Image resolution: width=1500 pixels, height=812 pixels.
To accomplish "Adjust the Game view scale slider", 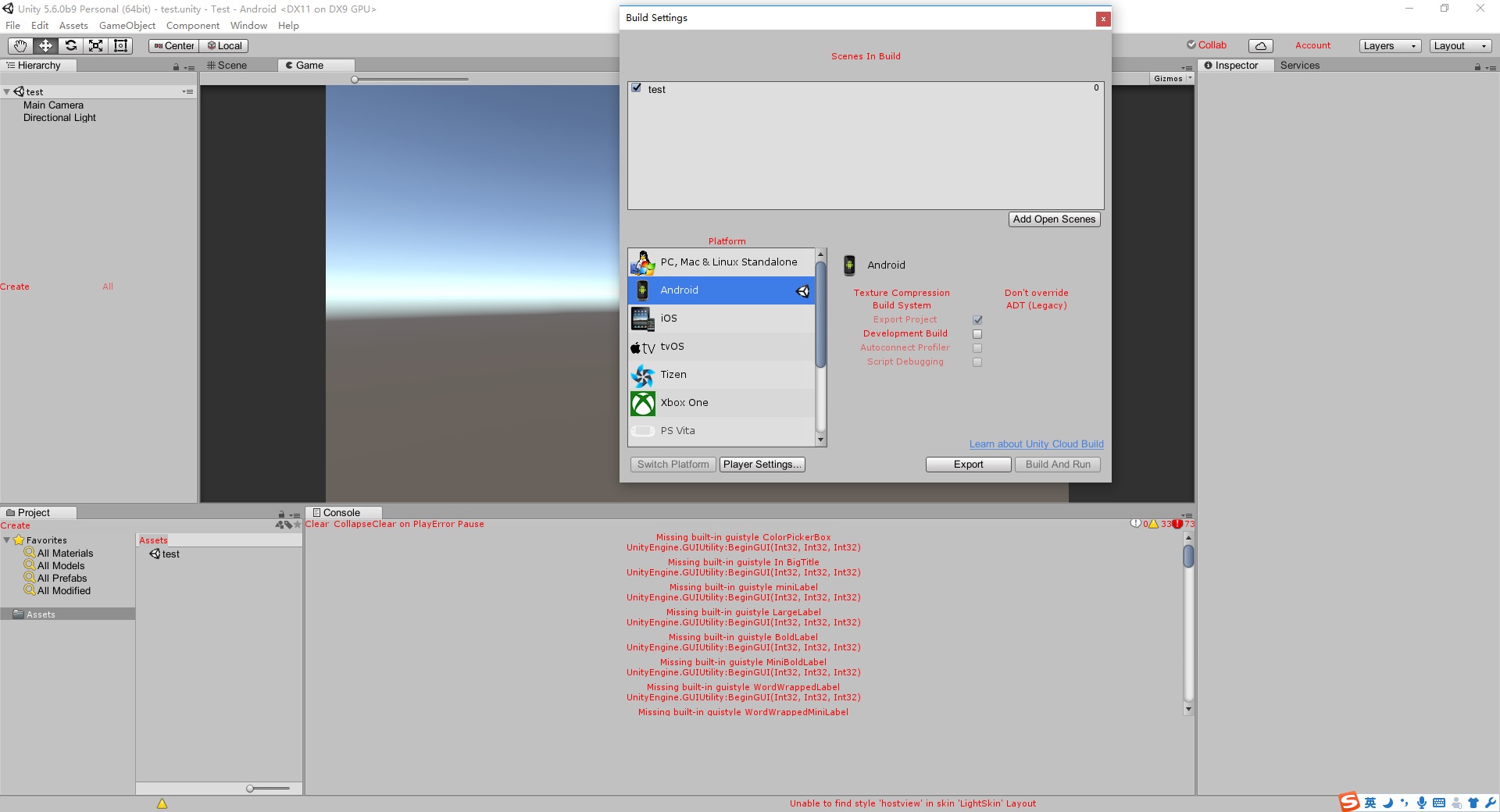I will [x=355, y=80].
